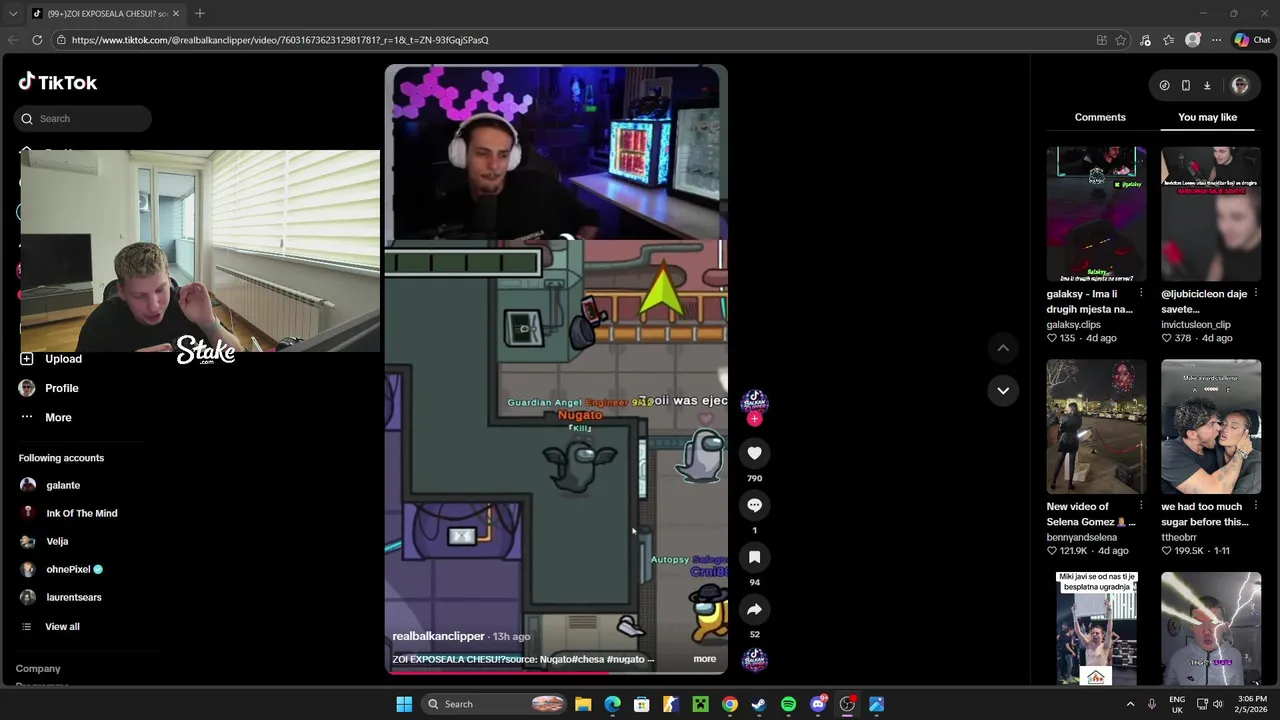Click the TikTok logo
Viewport: 1280px width, 720px height.
pyautogui.click(x=58, y=82)
